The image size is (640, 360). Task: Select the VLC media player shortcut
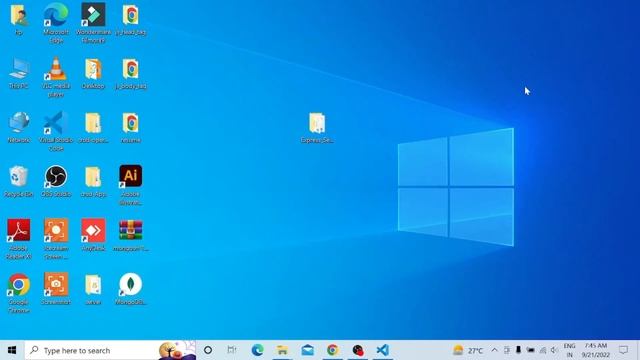[x=56, y=77]
